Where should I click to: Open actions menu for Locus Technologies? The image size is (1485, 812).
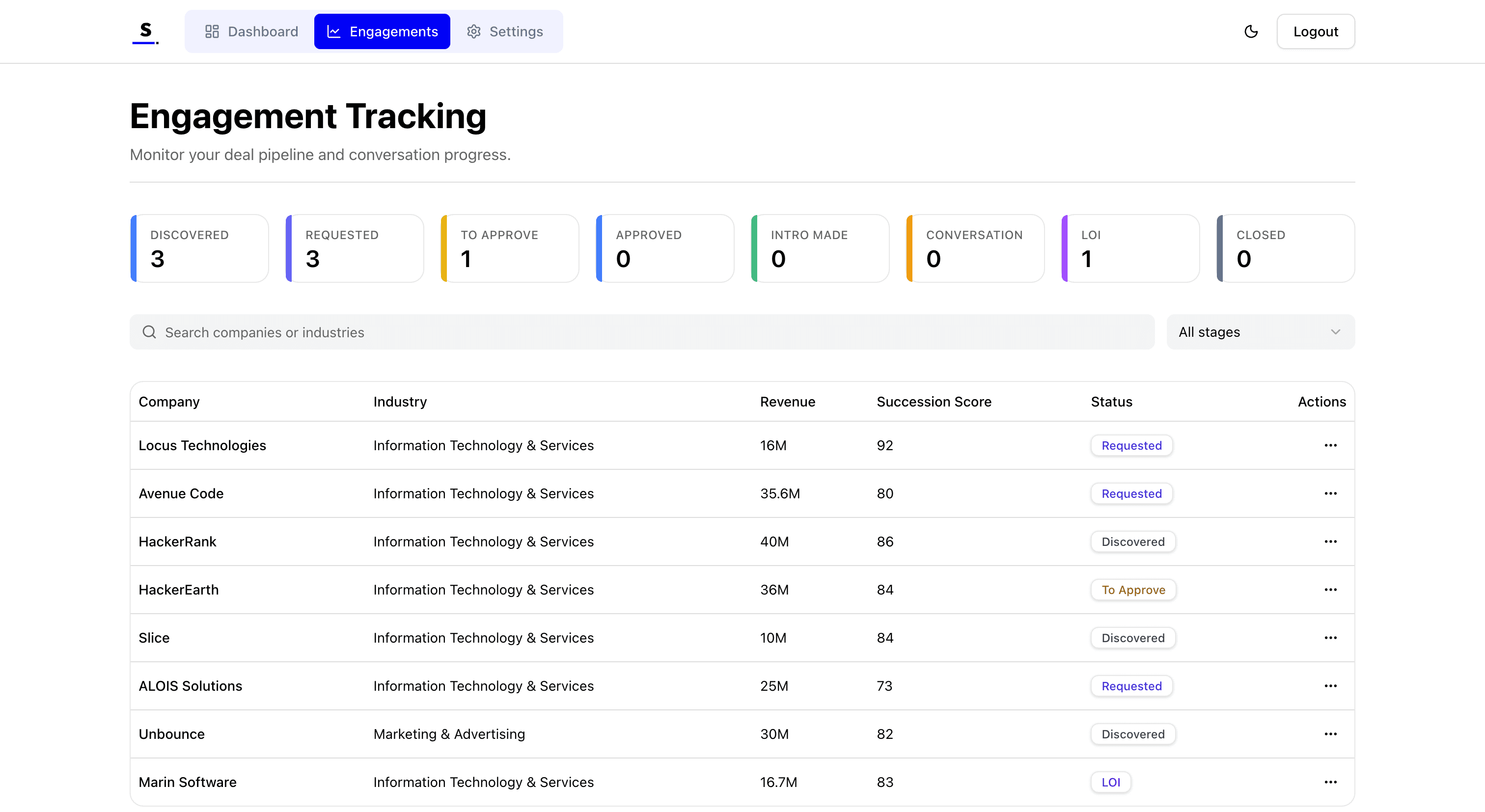(1330, 445)
